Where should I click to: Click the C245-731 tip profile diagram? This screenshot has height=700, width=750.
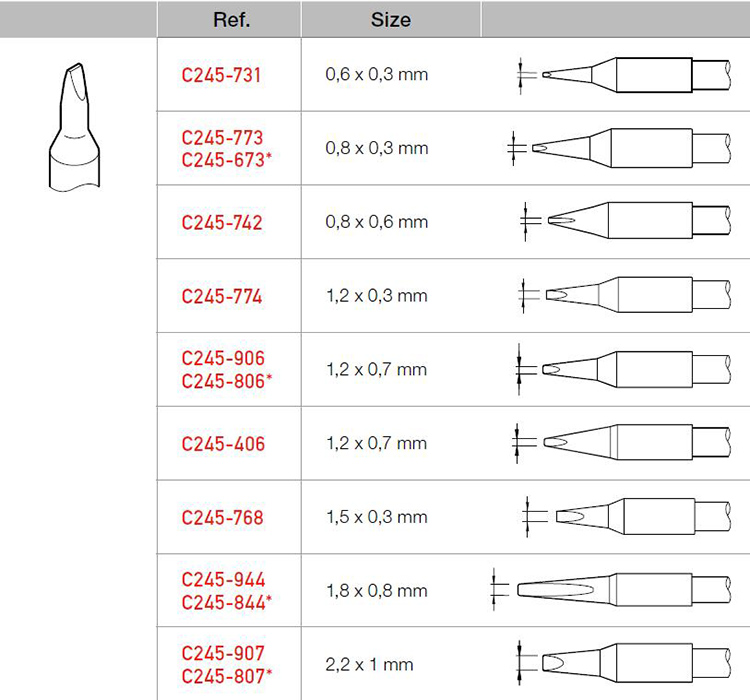[630, 74]
